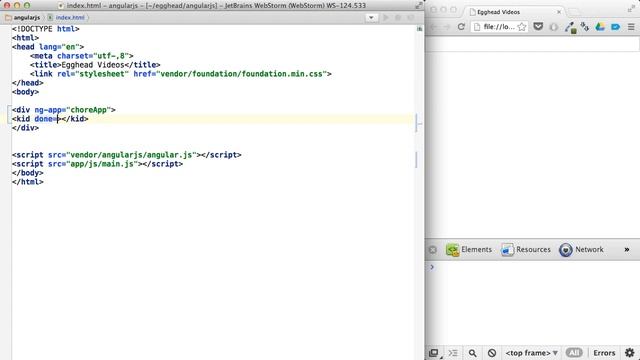Show more DevTools panels chevron
The height and width of the screenshot is (360, 640).
pyautogui.click(x=627, y=249)
